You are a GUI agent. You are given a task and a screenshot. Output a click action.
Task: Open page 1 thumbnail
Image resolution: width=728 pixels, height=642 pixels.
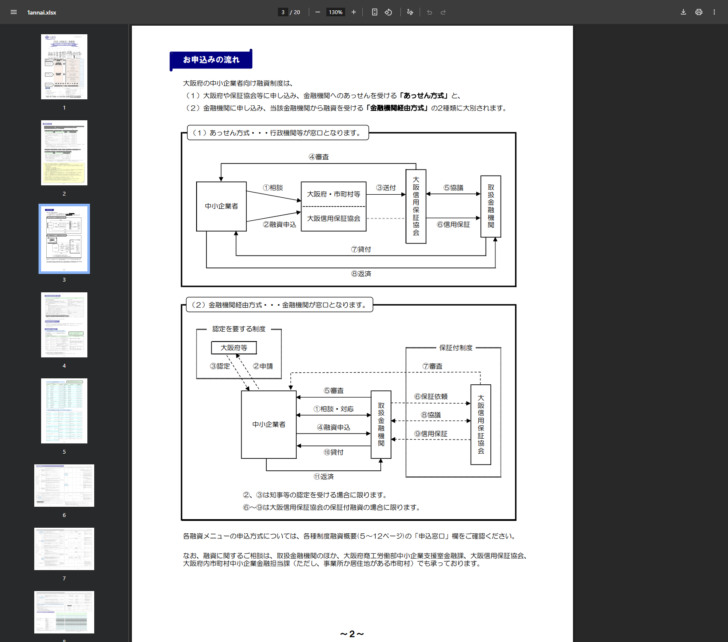coord(64,66)
